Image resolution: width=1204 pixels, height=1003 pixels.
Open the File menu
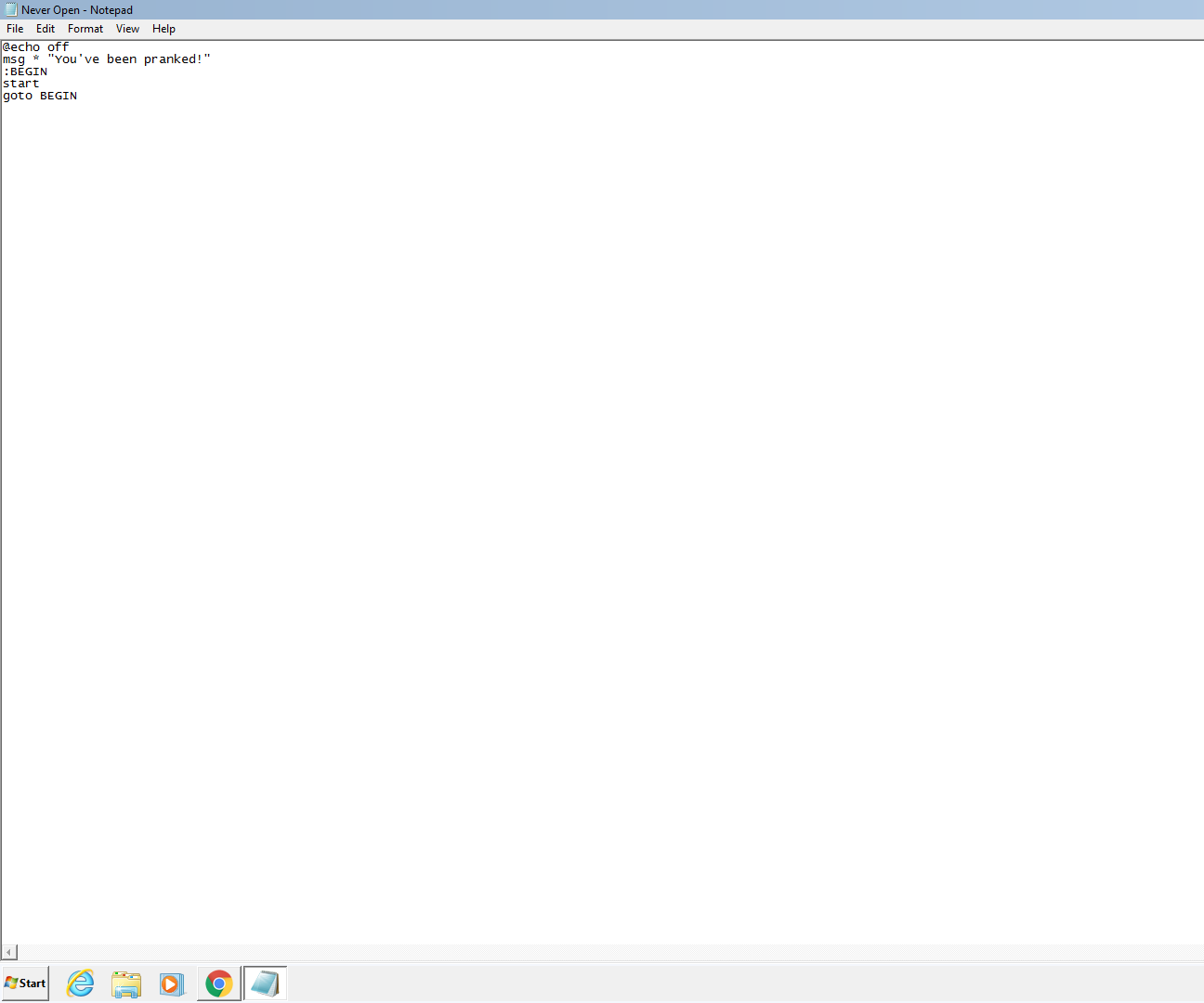point(15,29)
